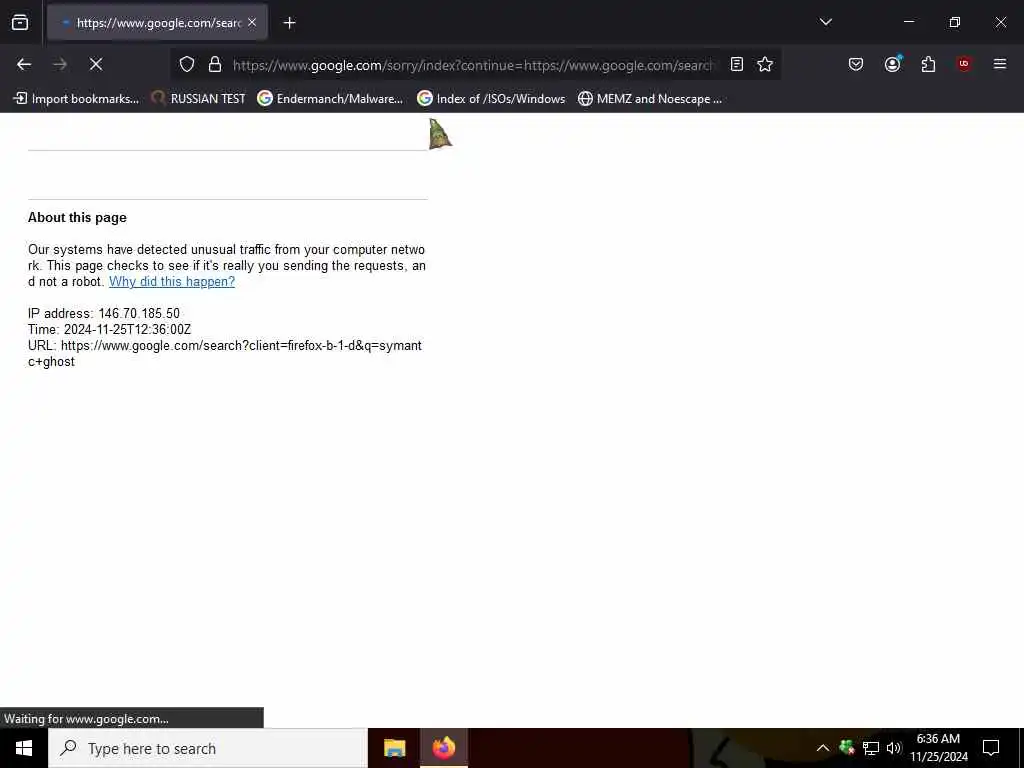Switch to Firefox taskbar icon
Image resolution: width=1024 pixels, height=768 pixels.
(443, 748)
